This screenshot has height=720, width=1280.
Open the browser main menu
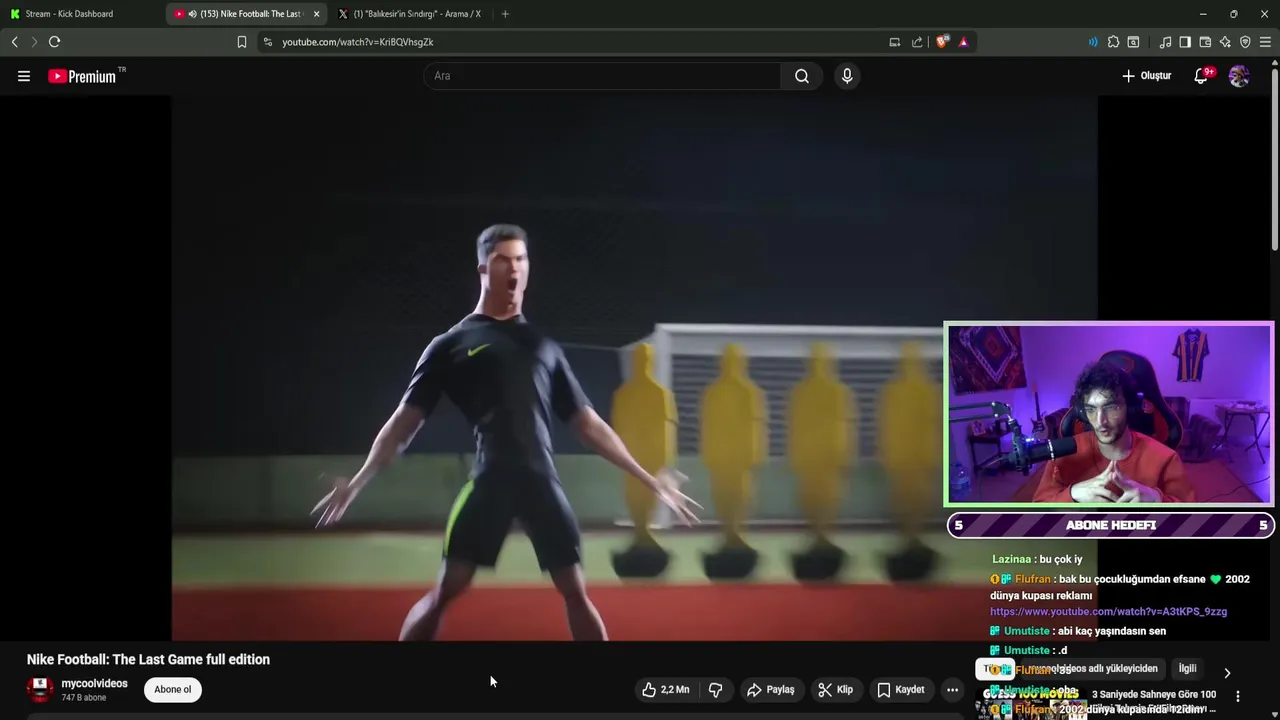[1265, 42]
